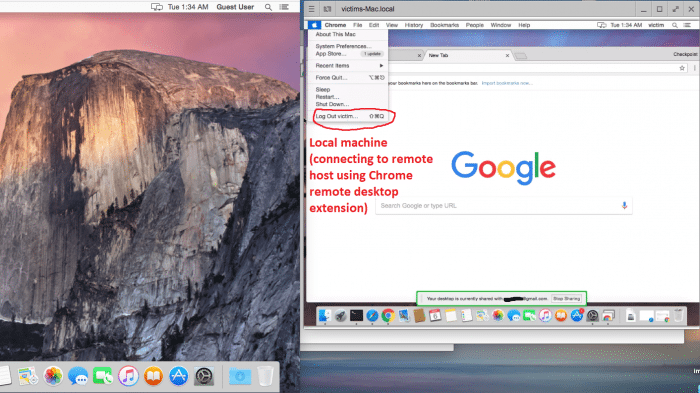Image resolution: width=700 pixels, height=393 pixels.
Task: Open the Bookmarks menu
Action: [x=444, y=25]
